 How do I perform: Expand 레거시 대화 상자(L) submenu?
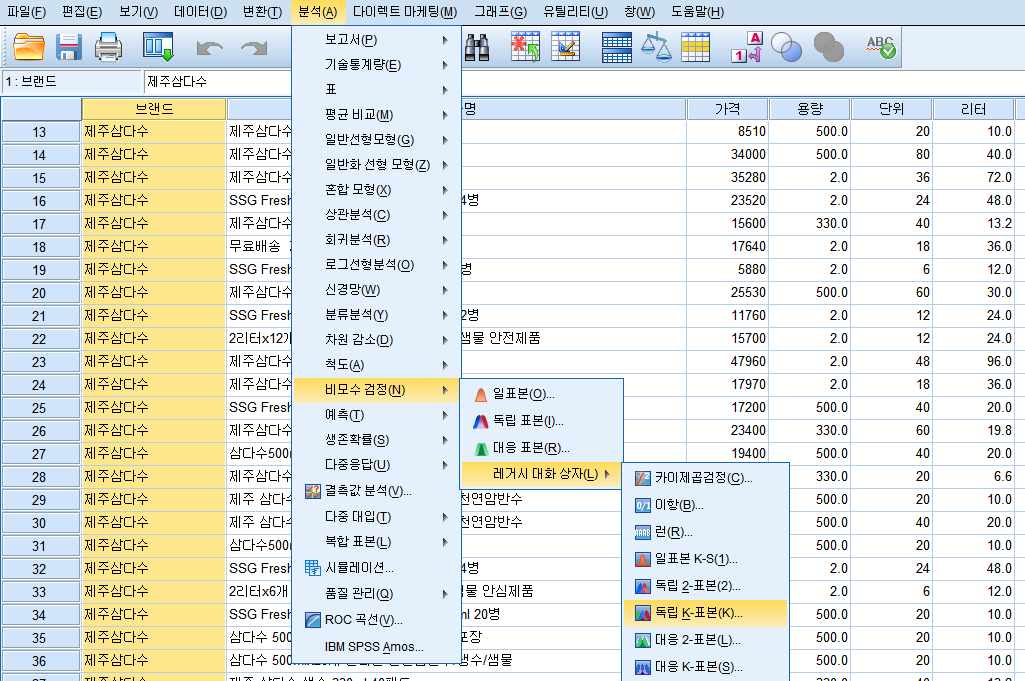click(x=541, y=474)
